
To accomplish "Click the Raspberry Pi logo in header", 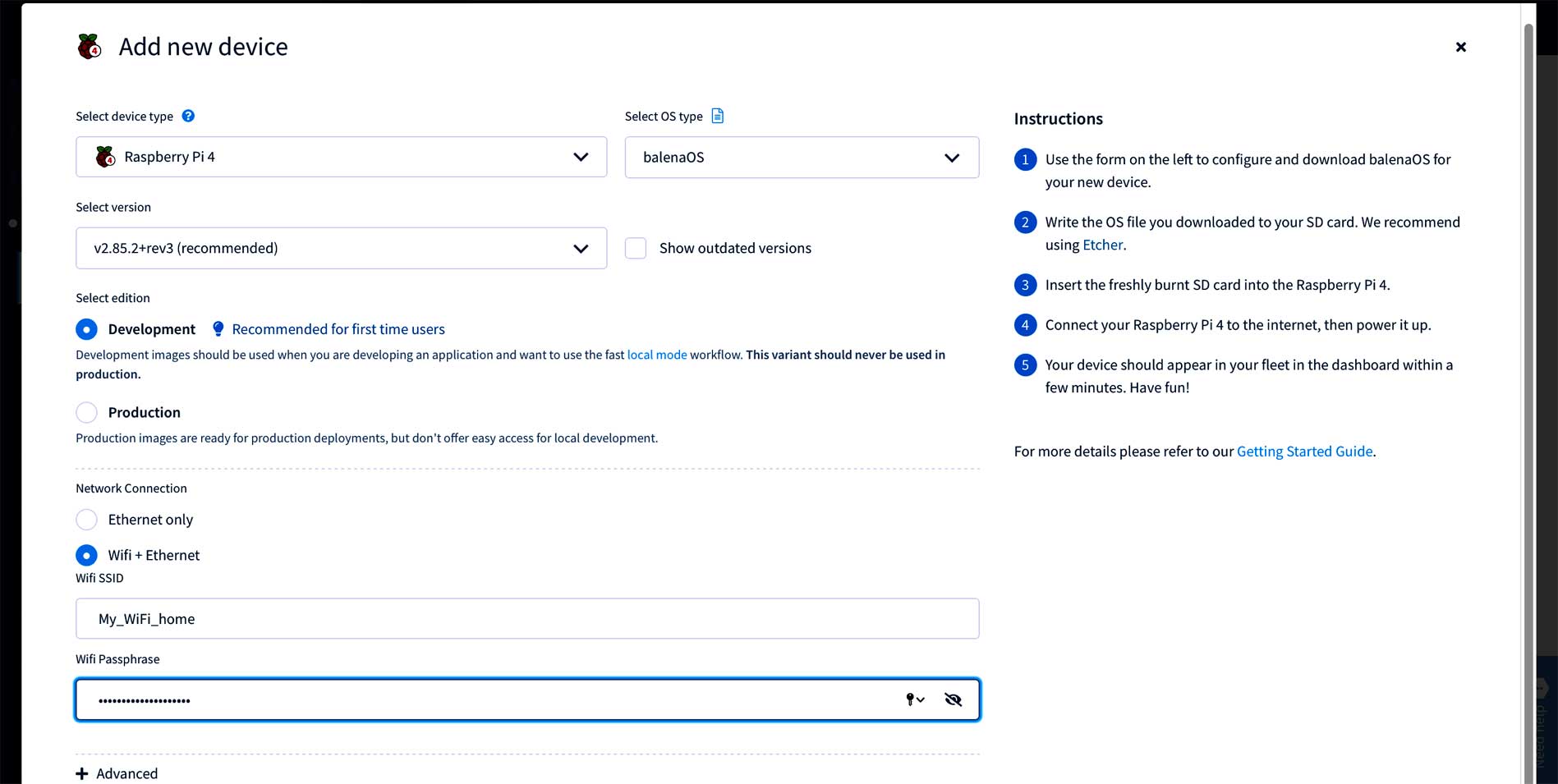I will 90,47.
